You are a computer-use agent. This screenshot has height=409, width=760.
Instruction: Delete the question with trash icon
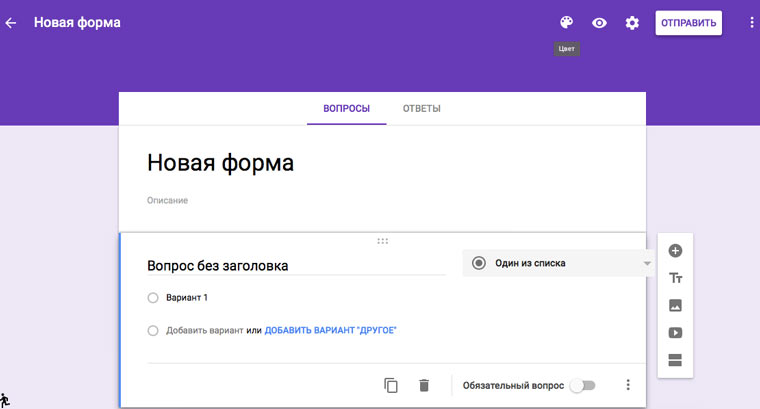click(x=424, y=385)
